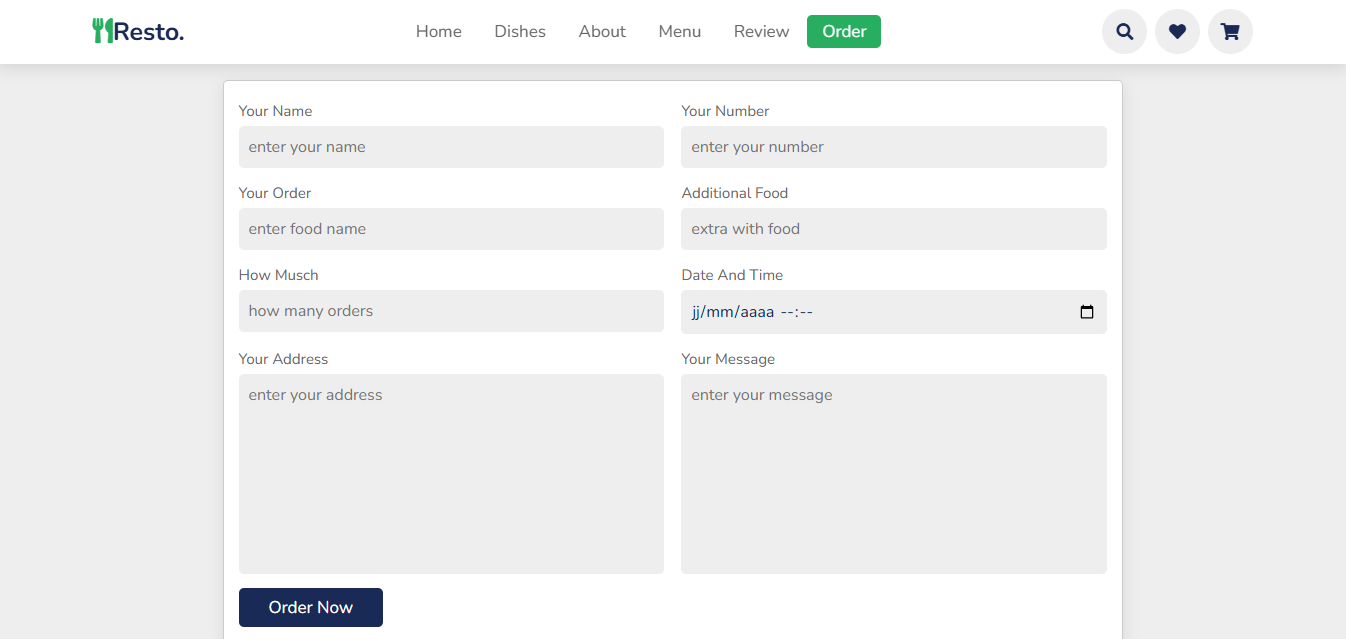Click the 'Your Message' label
This screenshot has width=1346, height=639.
(x=728, y=359)
